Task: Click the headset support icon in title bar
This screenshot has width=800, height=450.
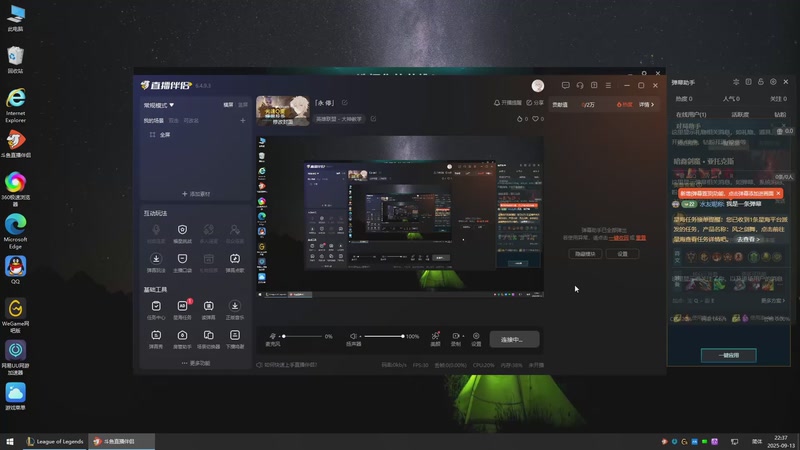Action: 580,86
